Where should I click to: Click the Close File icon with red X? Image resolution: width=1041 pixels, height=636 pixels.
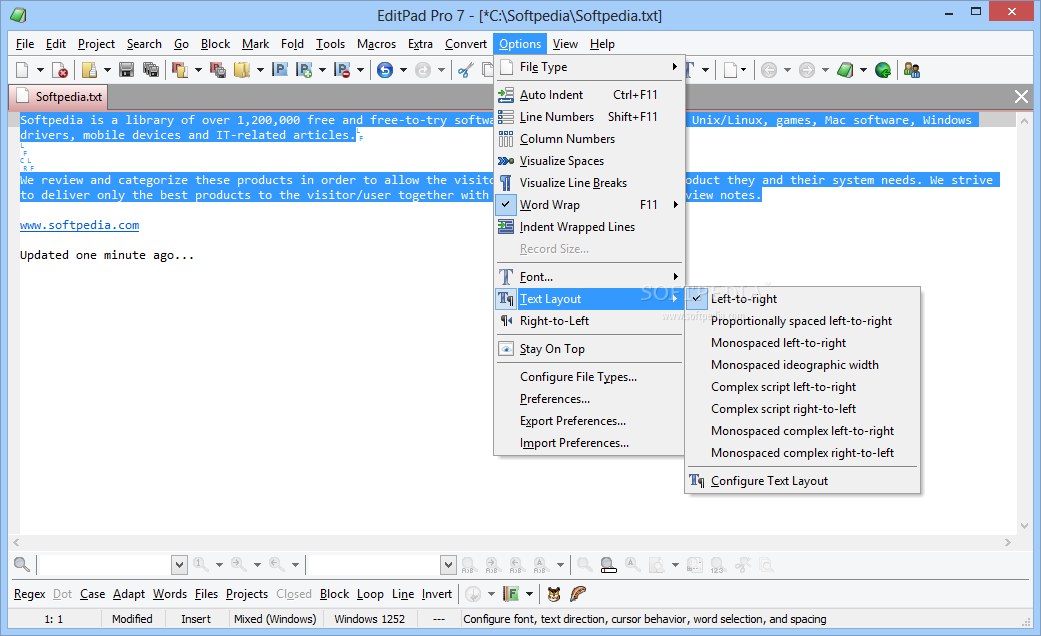(60, 70)
